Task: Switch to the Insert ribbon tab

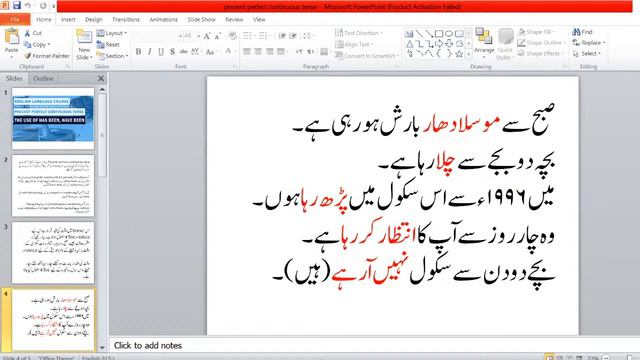Action: pos(68,20)
